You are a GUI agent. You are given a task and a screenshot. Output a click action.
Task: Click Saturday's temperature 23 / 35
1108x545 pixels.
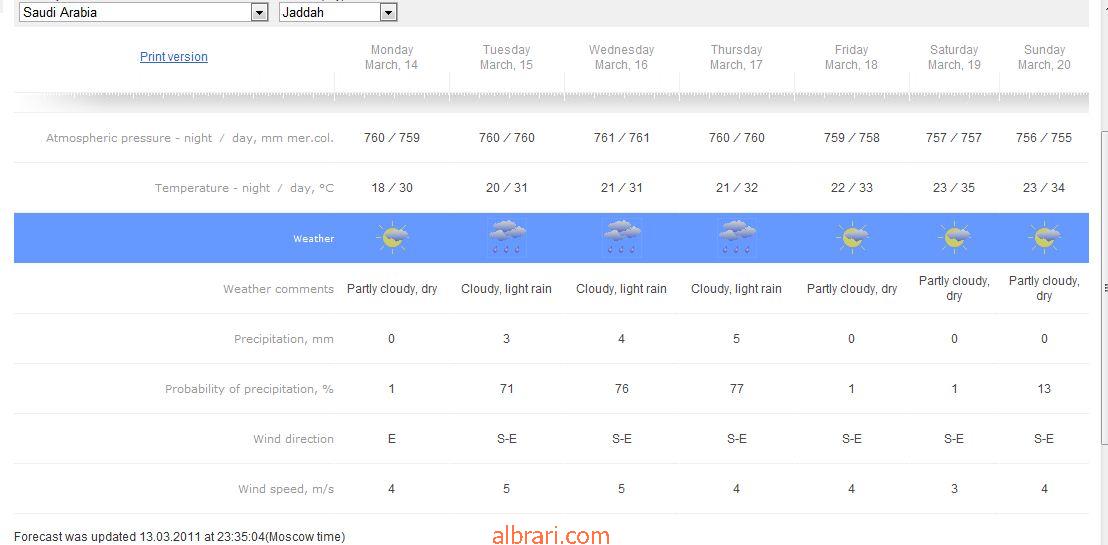tap(954, 188)
